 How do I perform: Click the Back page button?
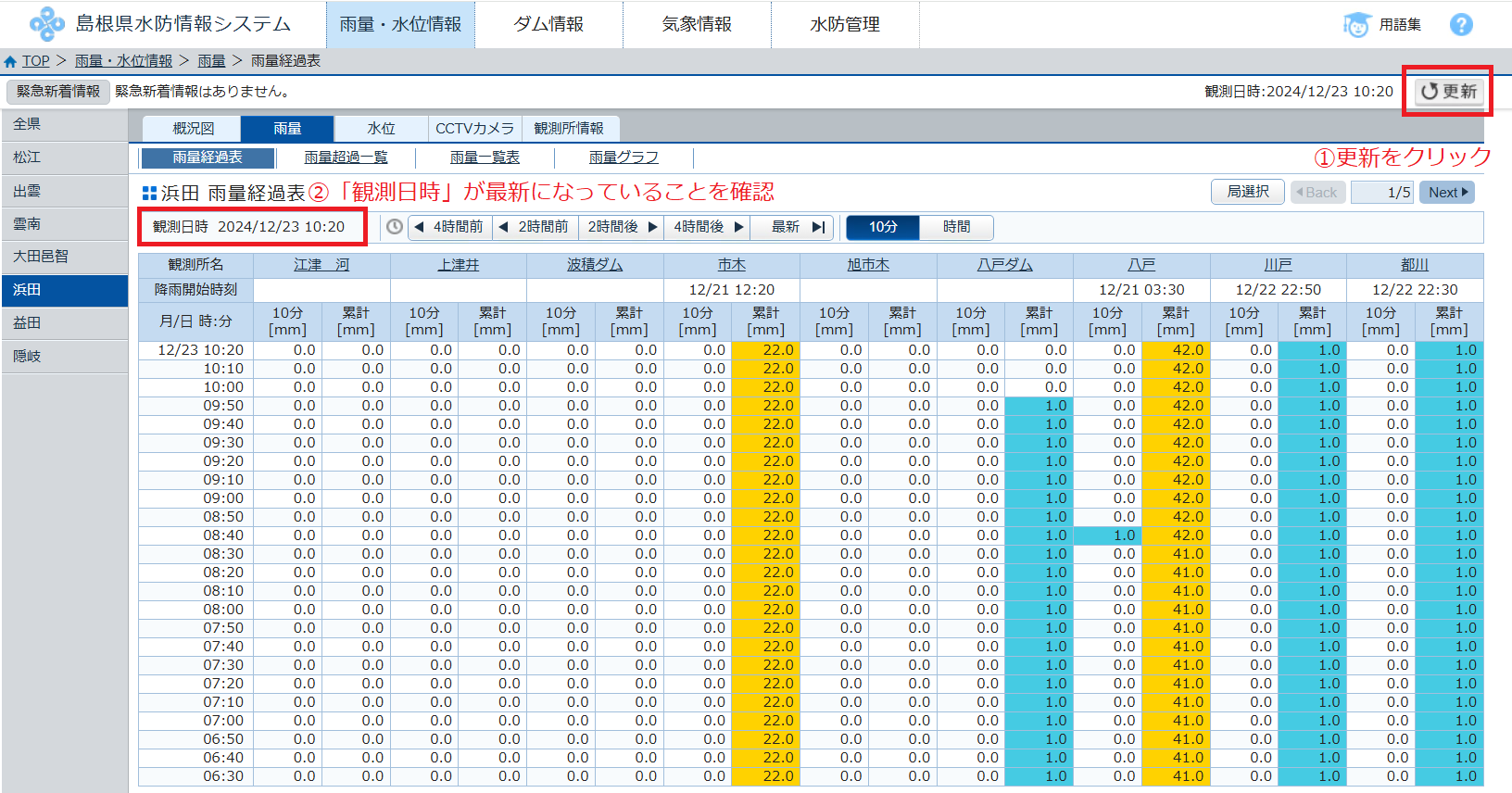pyautogui.click(x=1317, y=192)
